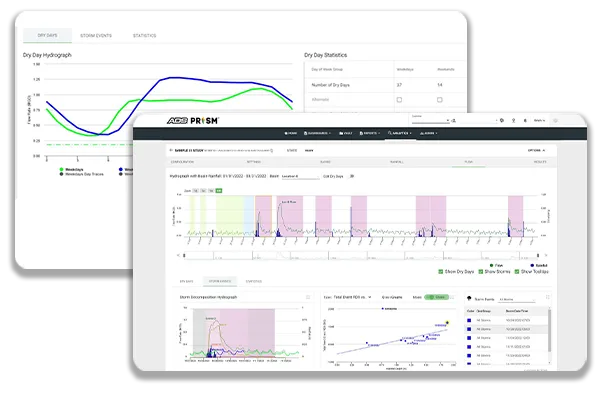Toggle Rainfall series in hydrograph legend
Viewport: 600px width, 400px height.
point(539,265)
